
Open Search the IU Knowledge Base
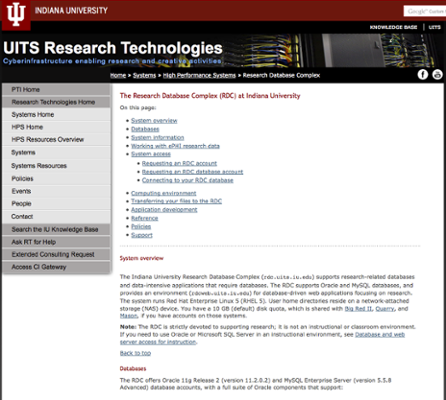[x=56, y=229]
